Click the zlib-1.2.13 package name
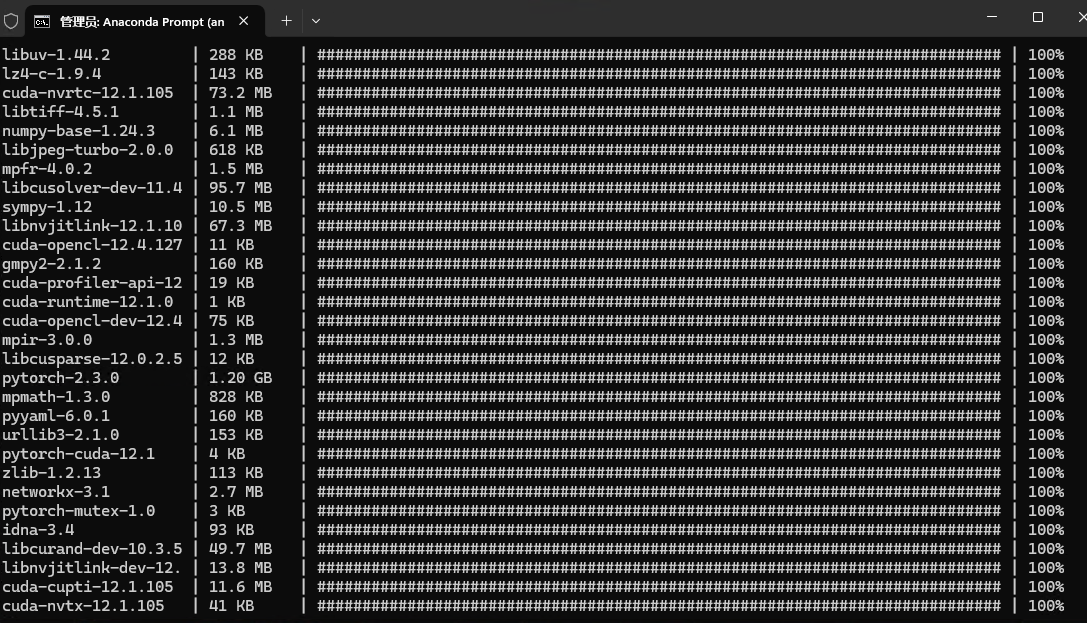 [52, 473]
